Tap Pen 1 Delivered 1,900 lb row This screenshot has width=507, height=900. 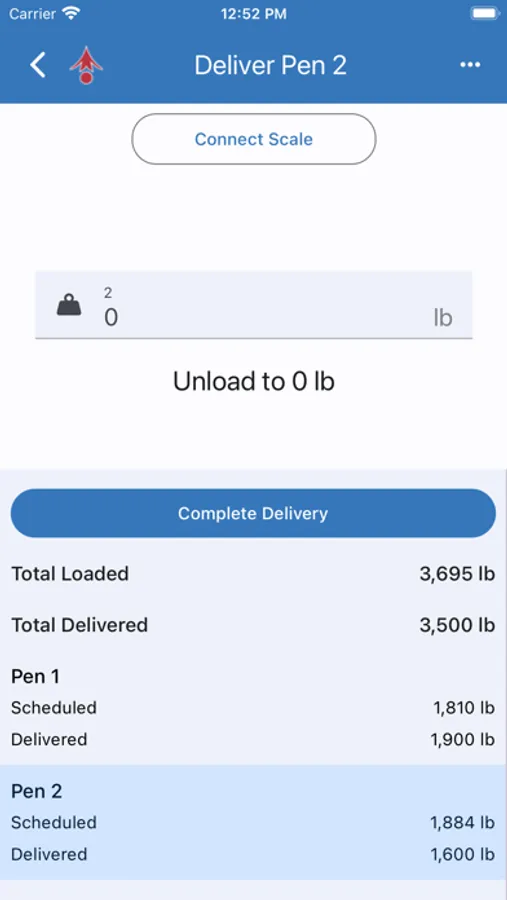[x=253, y=739]
